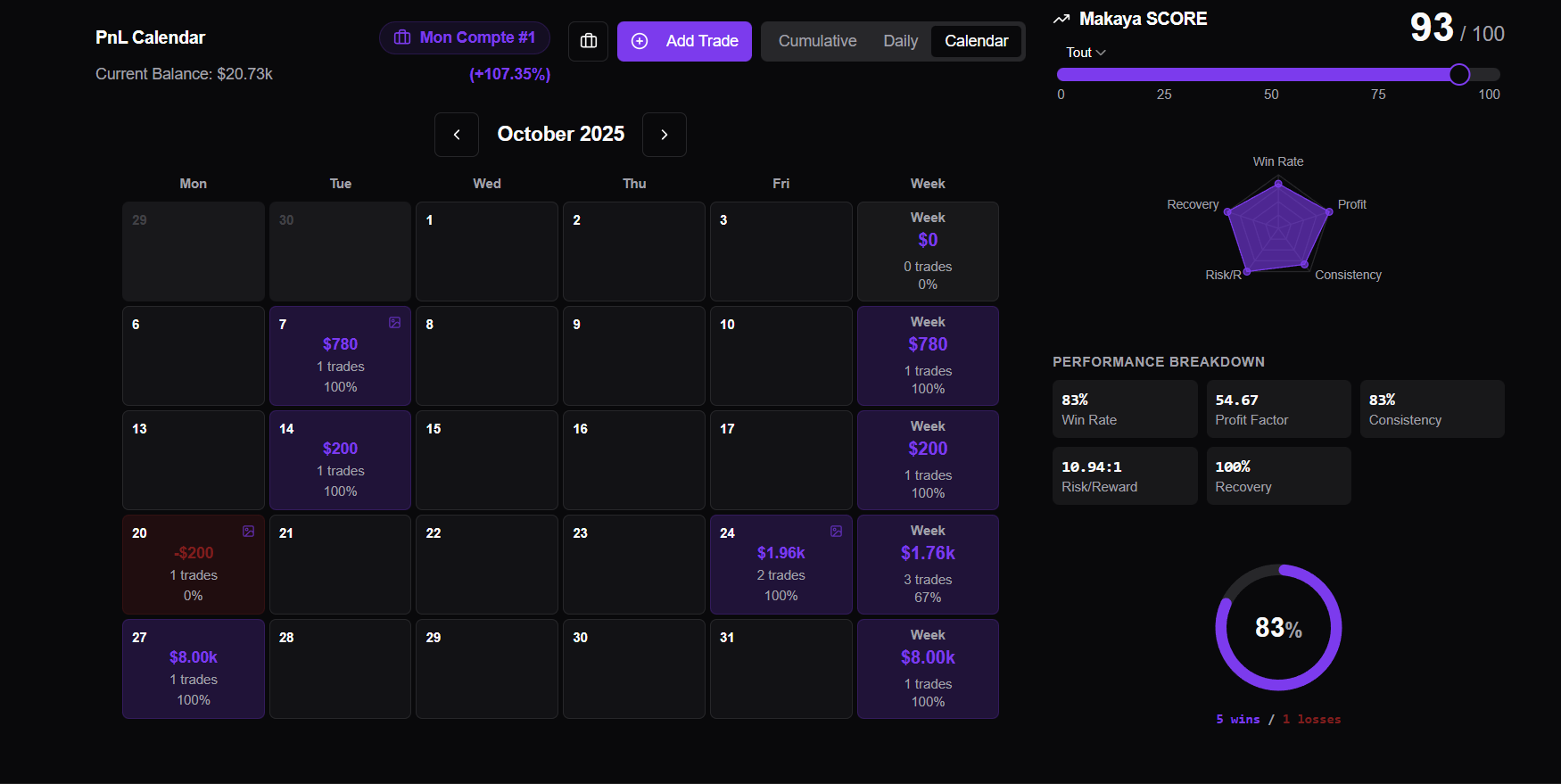This screenshot has width=1561, height=784.
Task: Click the 83% Win Rate card
Action: [x=1125, y=409]
